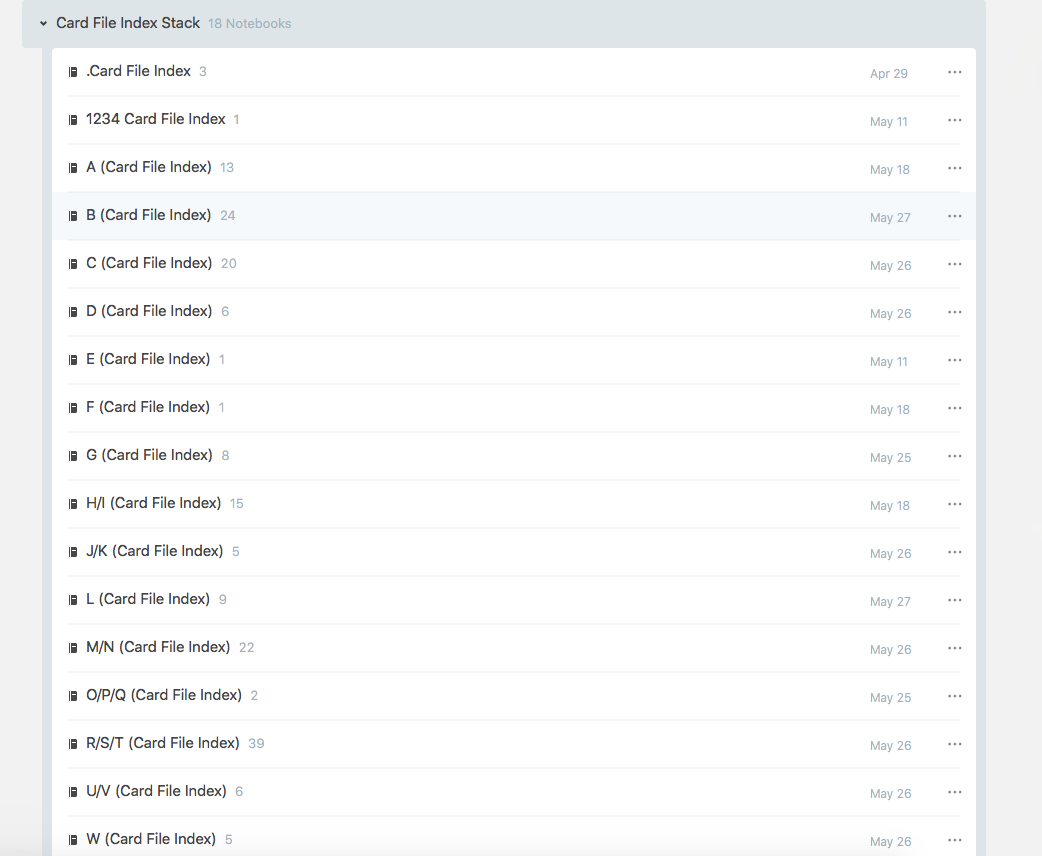Screen dimensions: 1042x856
Task: Click notebook icon beside A (Card File Index)
Action: click(x=73, y=168)
